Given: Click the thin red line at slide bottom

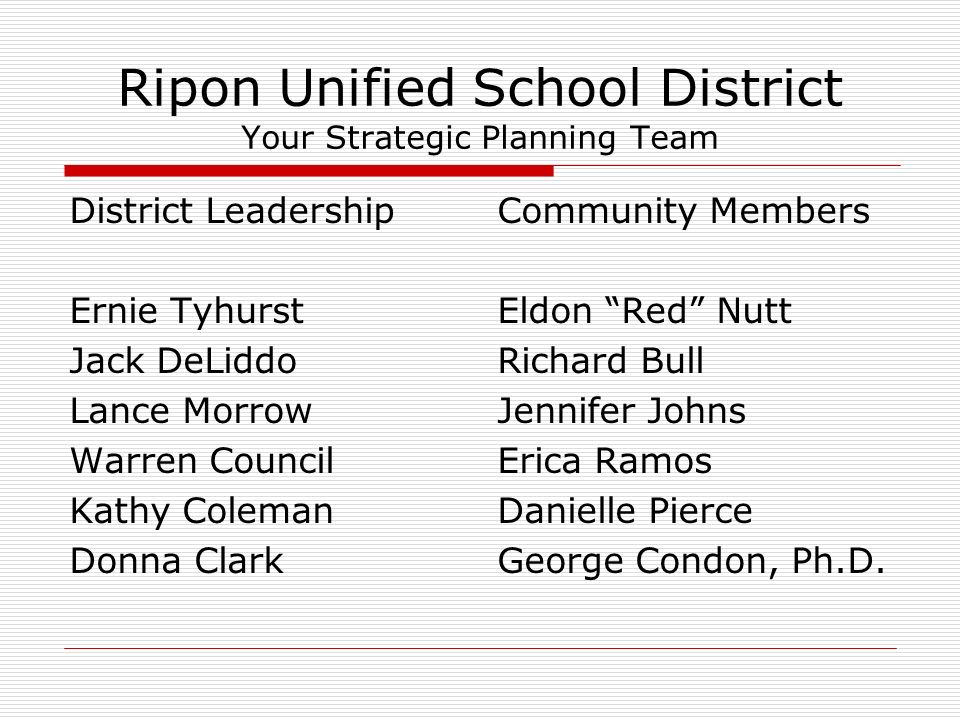Looking at the screenshot, I should tap(481, 648).
